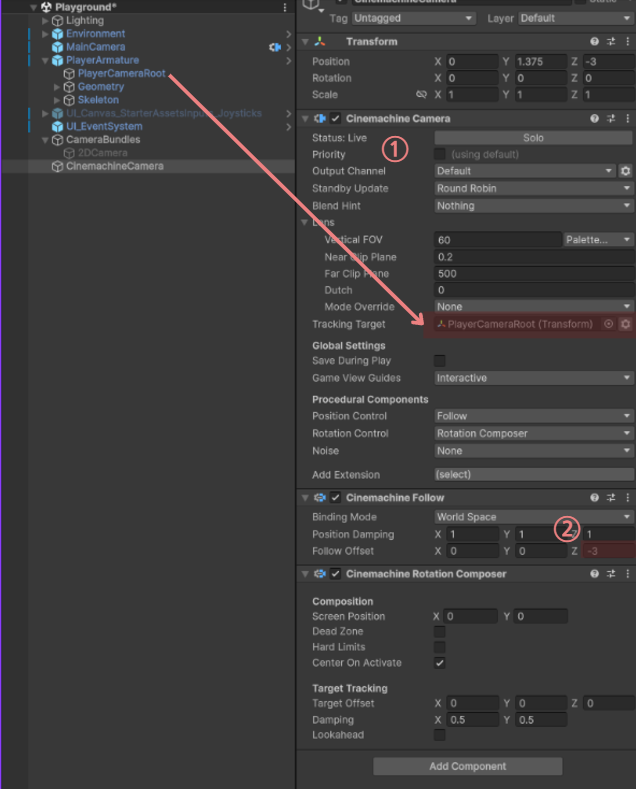The width and height of the screenshot is (636, 789).
Task: Click Add Extension select button
Action: click(x=534, y=475)
